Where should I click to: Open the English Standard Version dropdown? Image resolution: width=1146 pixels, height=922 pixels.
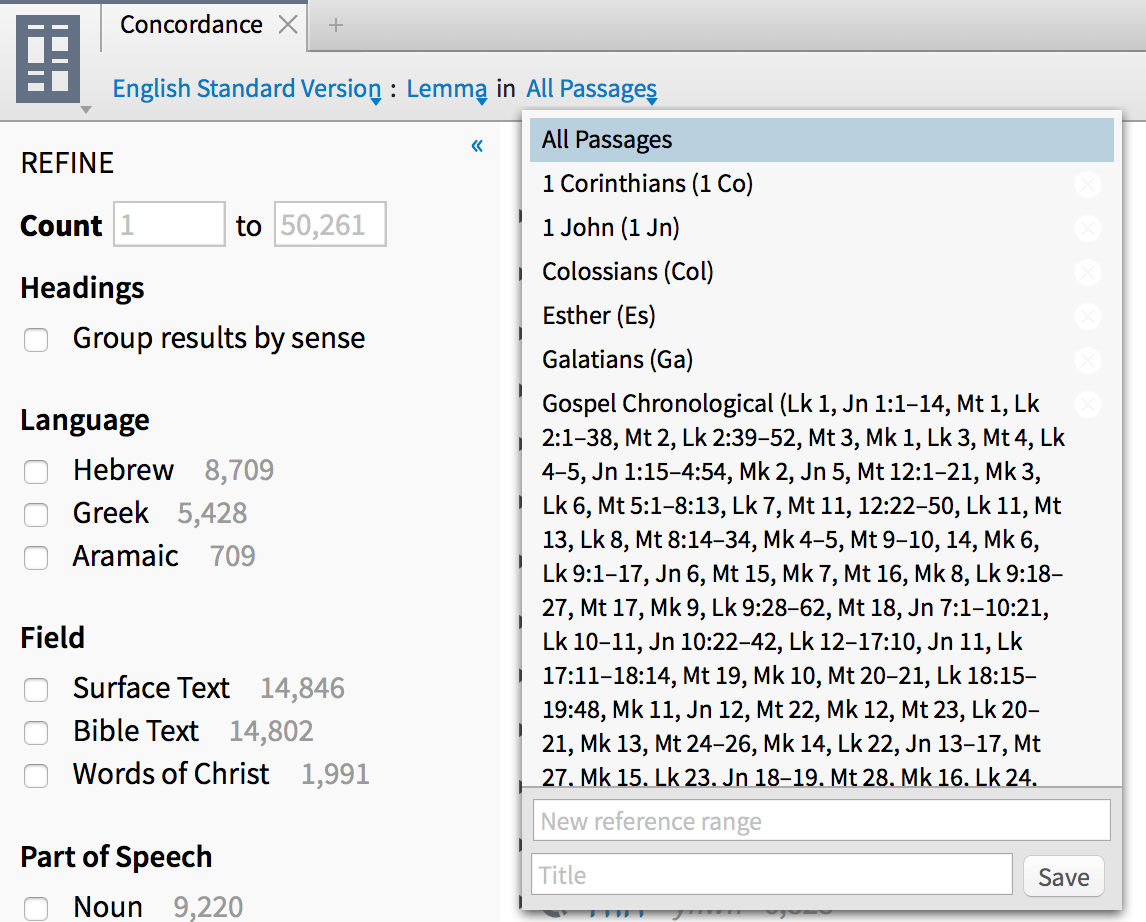[246, 89]
